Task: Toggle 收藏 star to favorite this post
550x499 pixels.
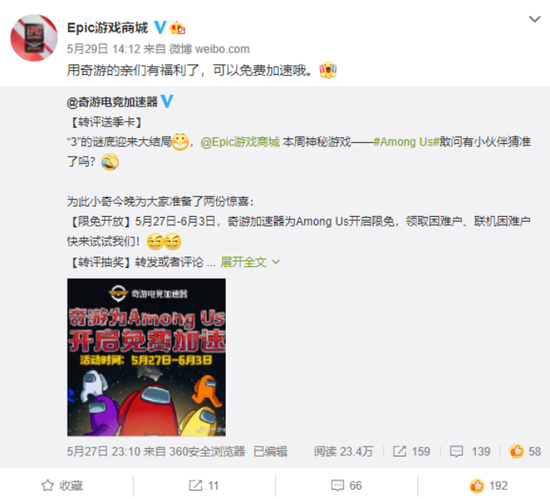Action: (62, 486)
